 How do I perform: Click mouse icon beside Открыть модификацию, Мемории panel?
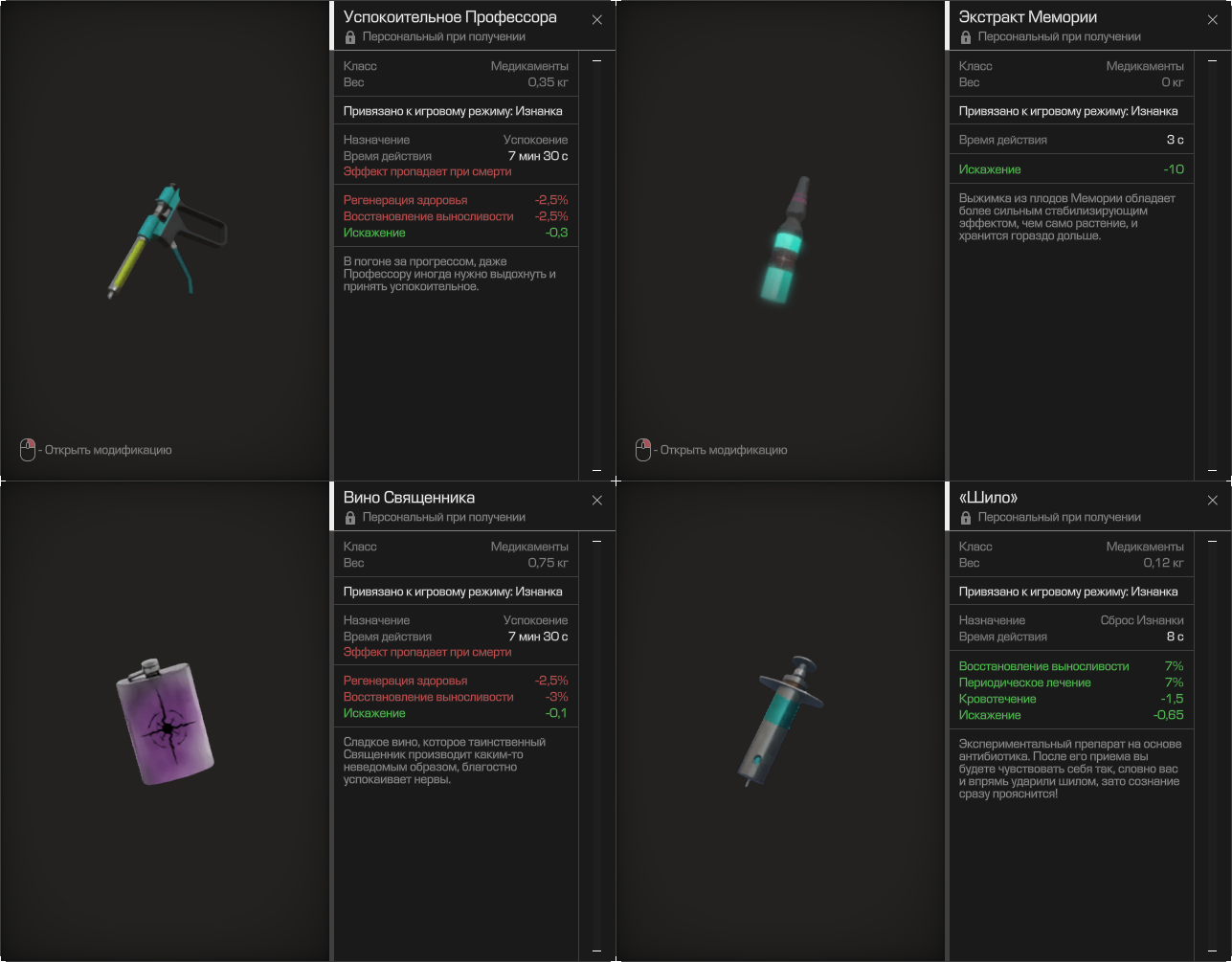point(643,449)
